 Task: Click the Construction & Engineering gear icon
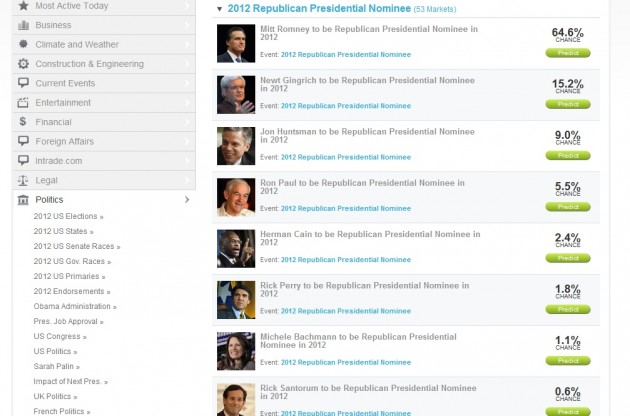pyautogui.click(x=23, y=64)
